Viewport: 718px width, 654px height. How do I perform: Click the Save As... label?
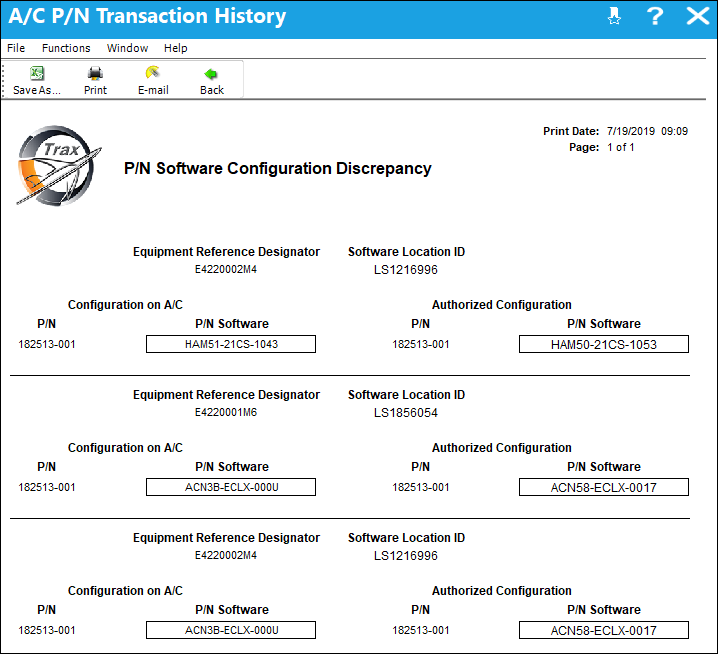[x=37, y=90]
